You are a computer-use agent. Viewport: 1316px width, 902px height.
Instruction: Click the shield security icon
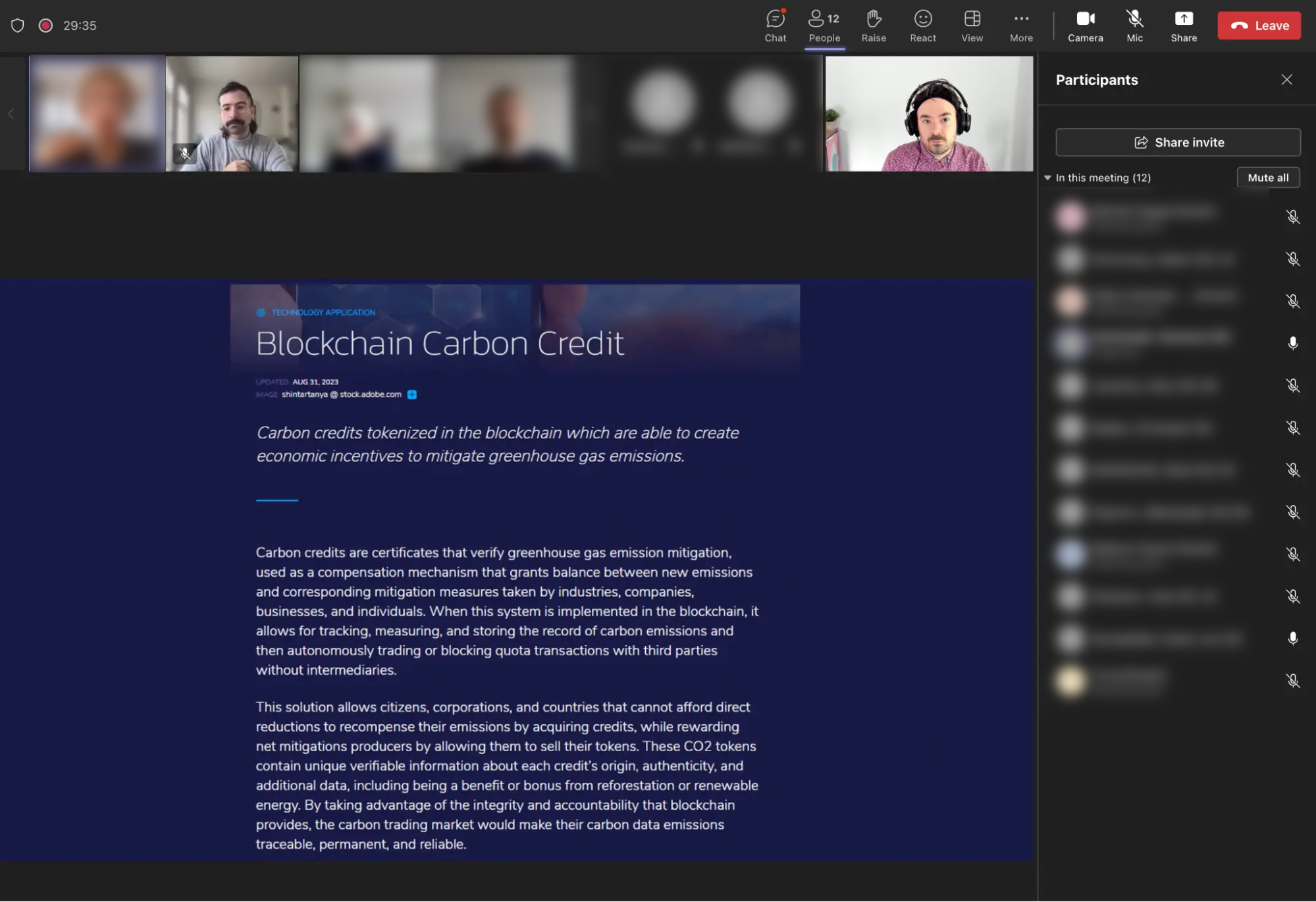pyautogui.click(x=18, y=26)
